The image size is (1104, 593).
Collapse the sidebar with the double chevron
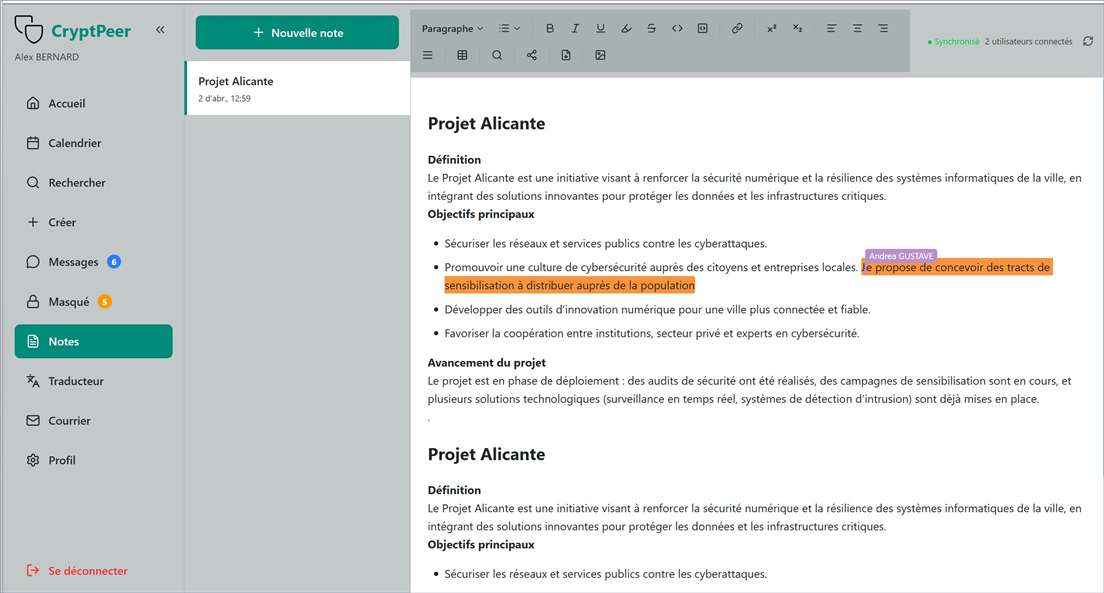pyautogui.click(x=160, y=29)
